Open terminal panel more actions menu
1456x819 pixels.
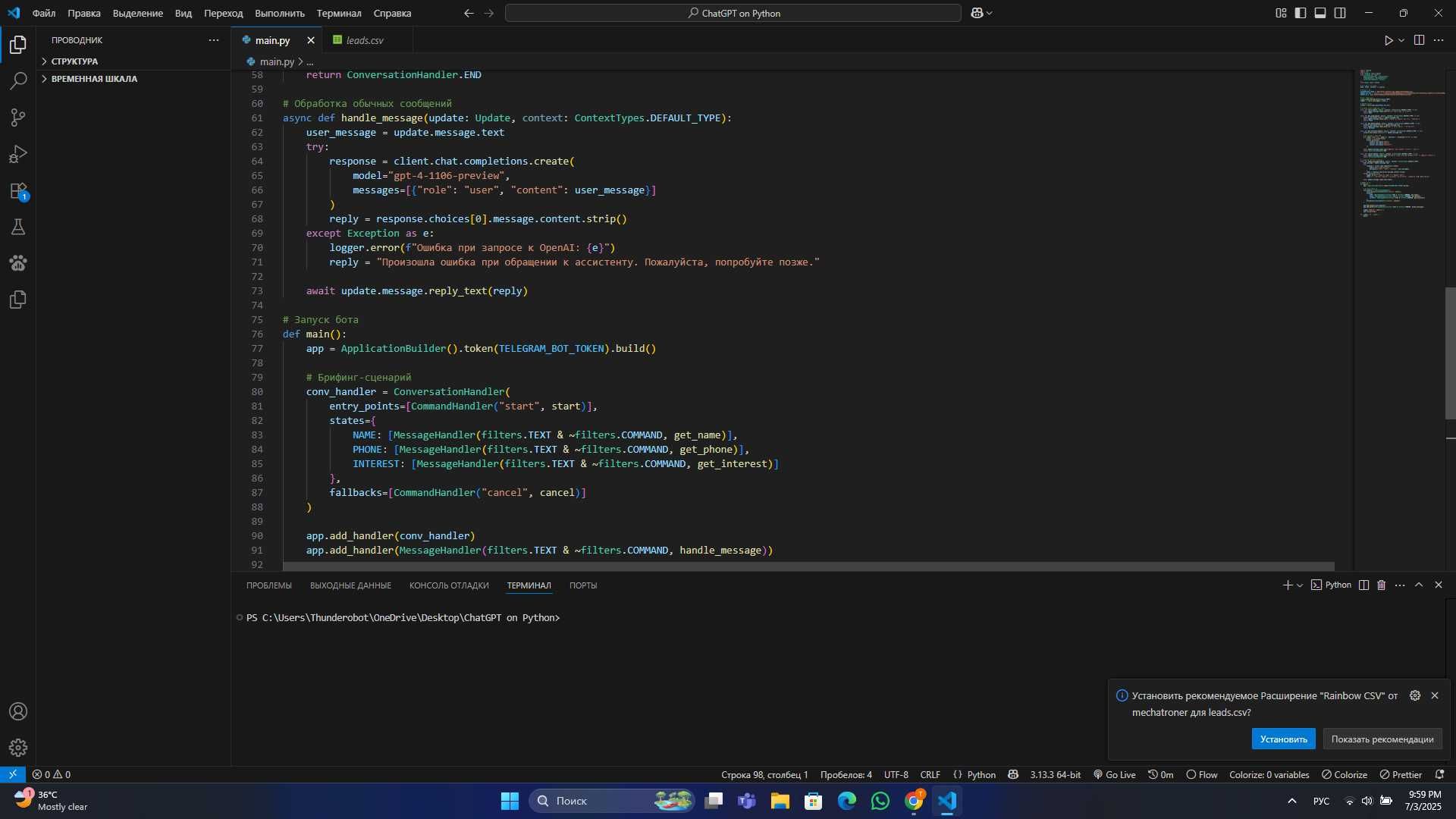point(1400,585)
